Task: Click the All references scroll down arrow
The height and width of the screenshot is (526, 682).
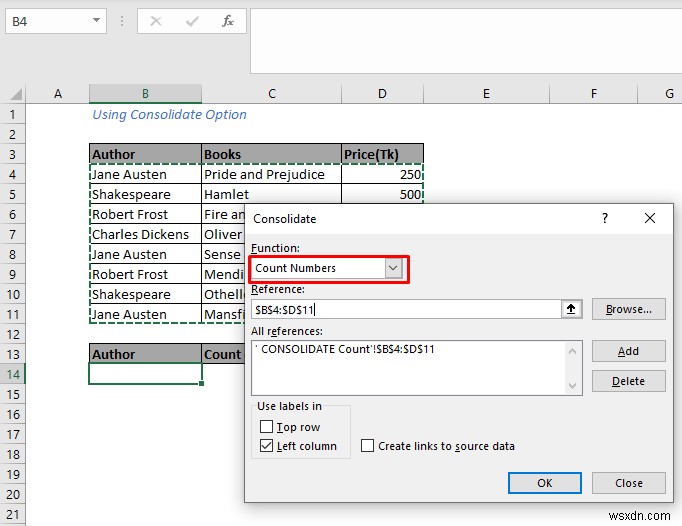Action: [572, 385]
